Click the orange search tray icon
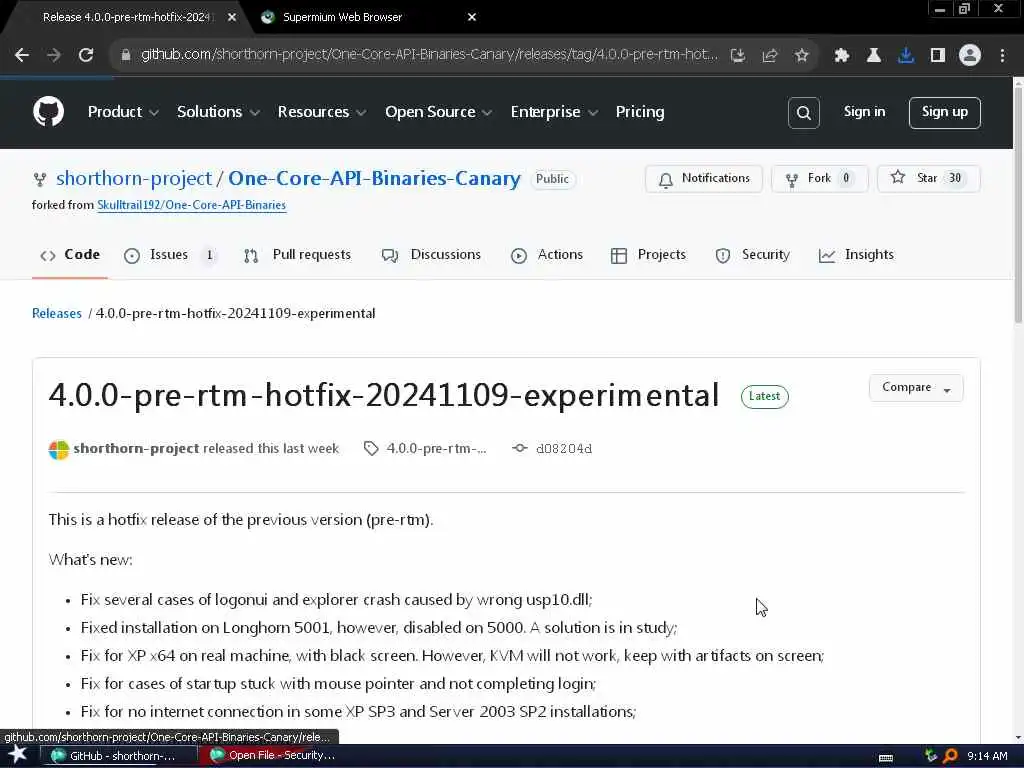The image size is (1024, 768). tap(951, 756)
